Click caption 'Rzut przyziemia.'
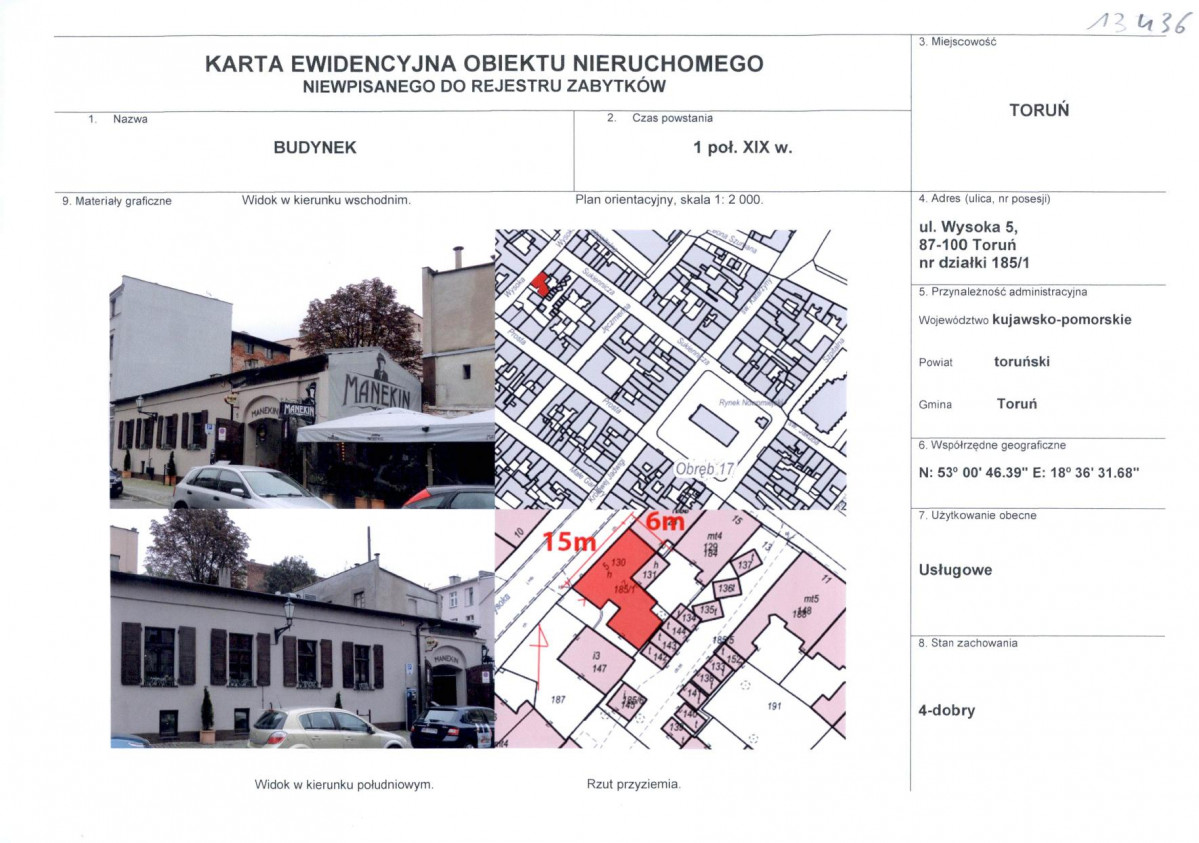The width and height of the screenshot is (1199, 843). (634, 784)
